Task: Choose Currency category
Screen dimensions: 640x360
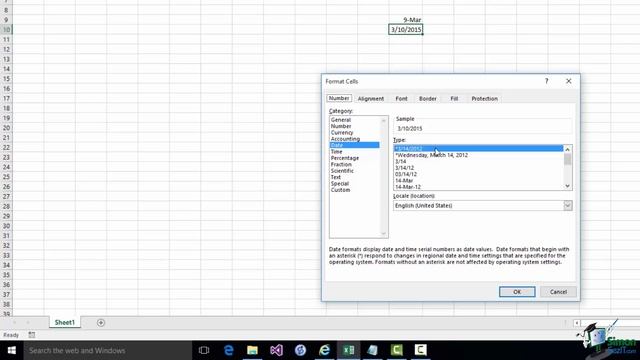Action: click(x=342, y=133)
